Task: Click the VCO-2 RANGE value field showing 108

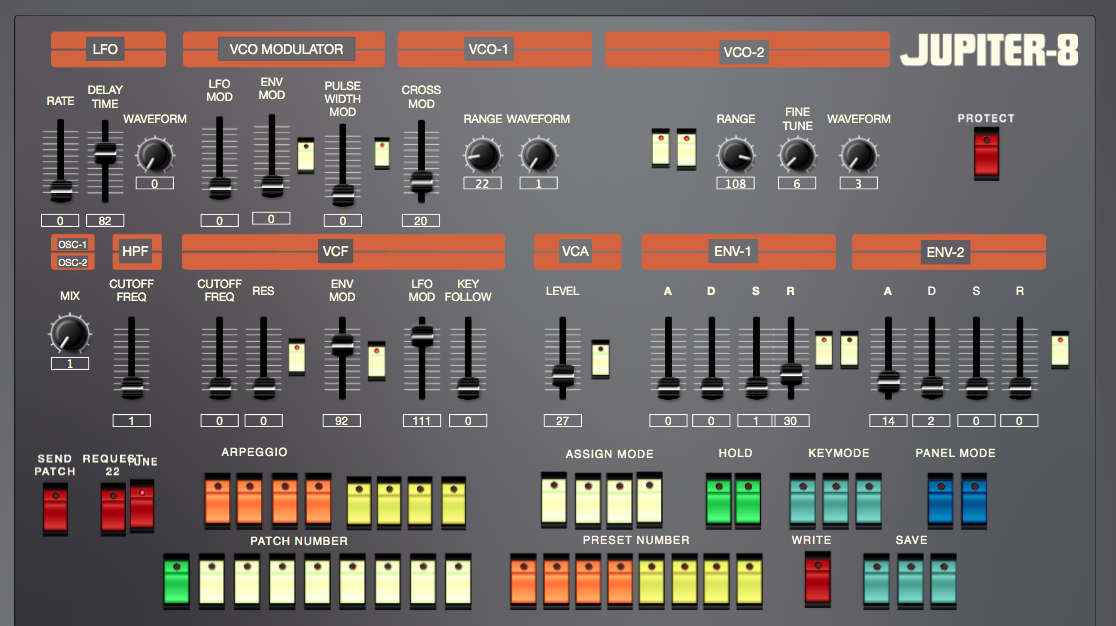Action: (735, 184)
